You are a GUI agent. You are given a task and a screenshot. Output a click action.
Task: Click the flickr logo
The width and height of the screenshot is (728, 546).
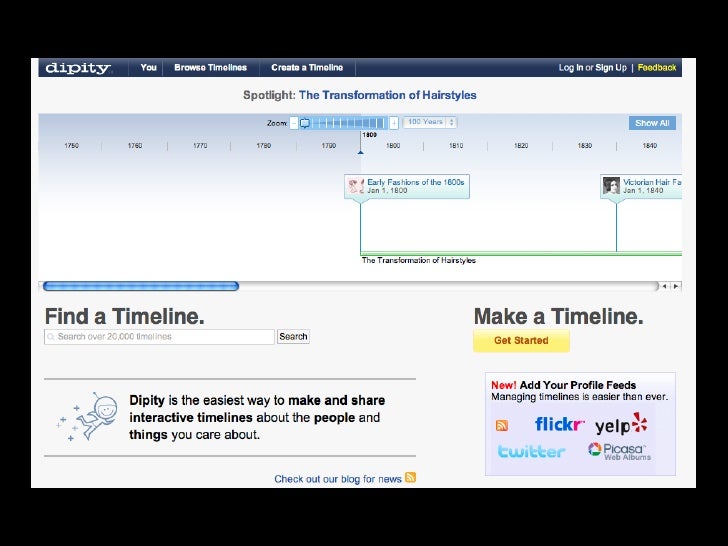559,424
